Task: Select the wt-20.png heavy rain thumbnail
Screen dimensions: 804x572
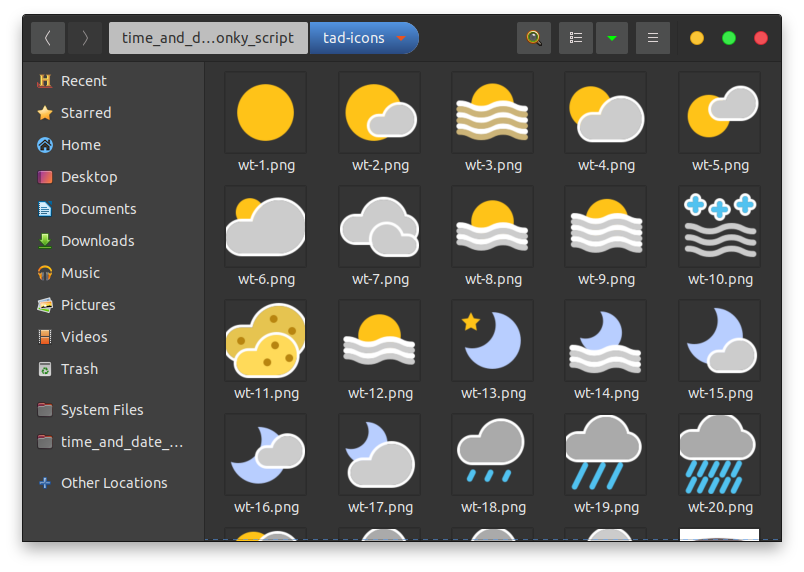Action: coord(719,455)
